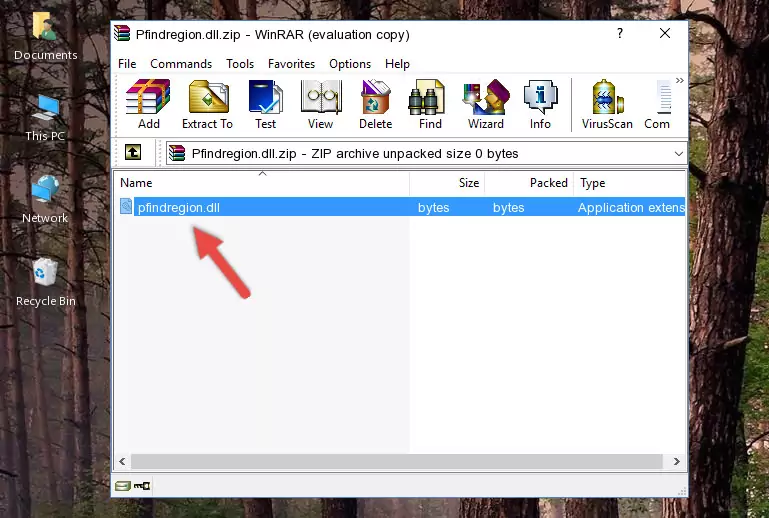This screenshot has height=518, width=769.
Task: Click the Application extension type cell
Action: (x=631, y=207)
